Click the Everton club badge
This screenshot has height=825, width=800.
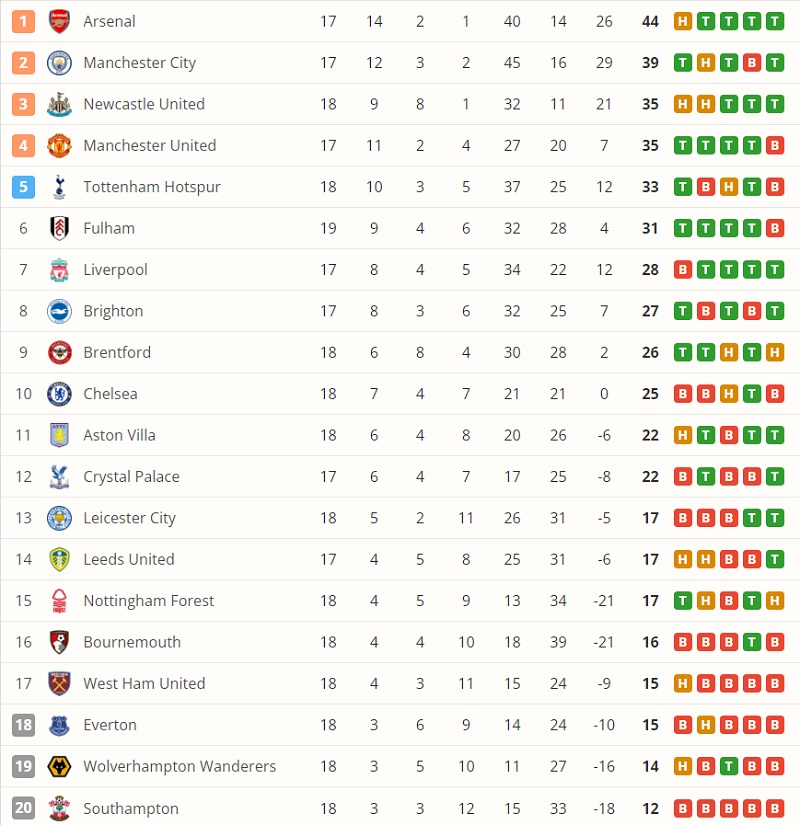[59, 724]
